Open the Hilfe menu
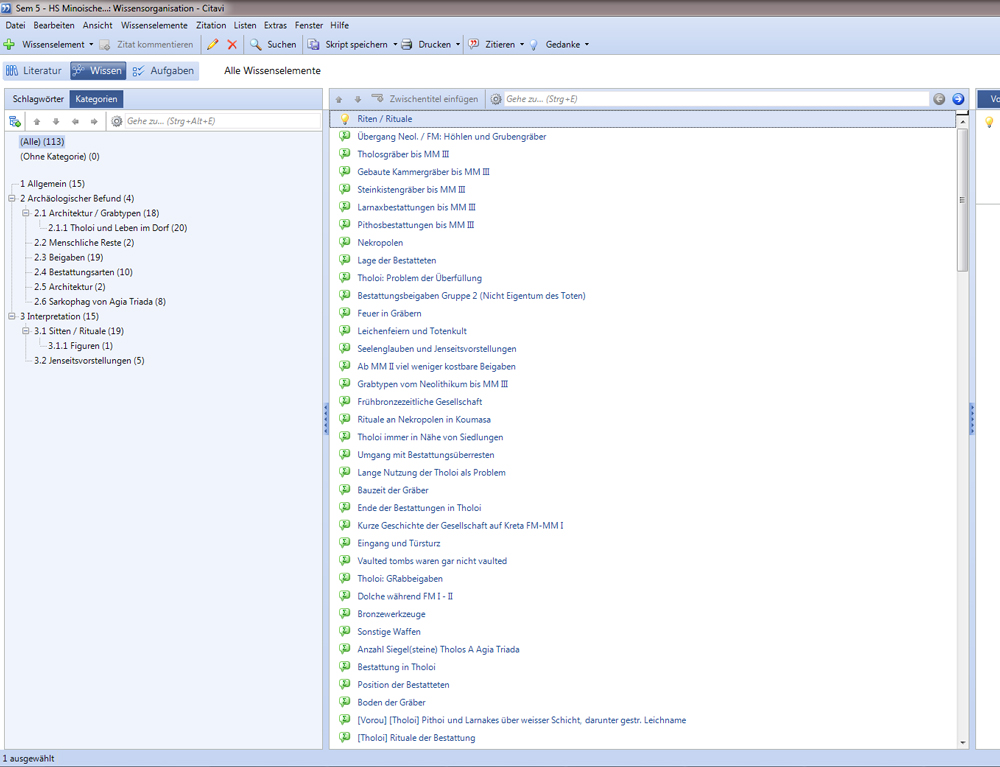Image resolution: width=1000 pixels, height=767 pixels. pyautogui.click(x=339, y=26)
